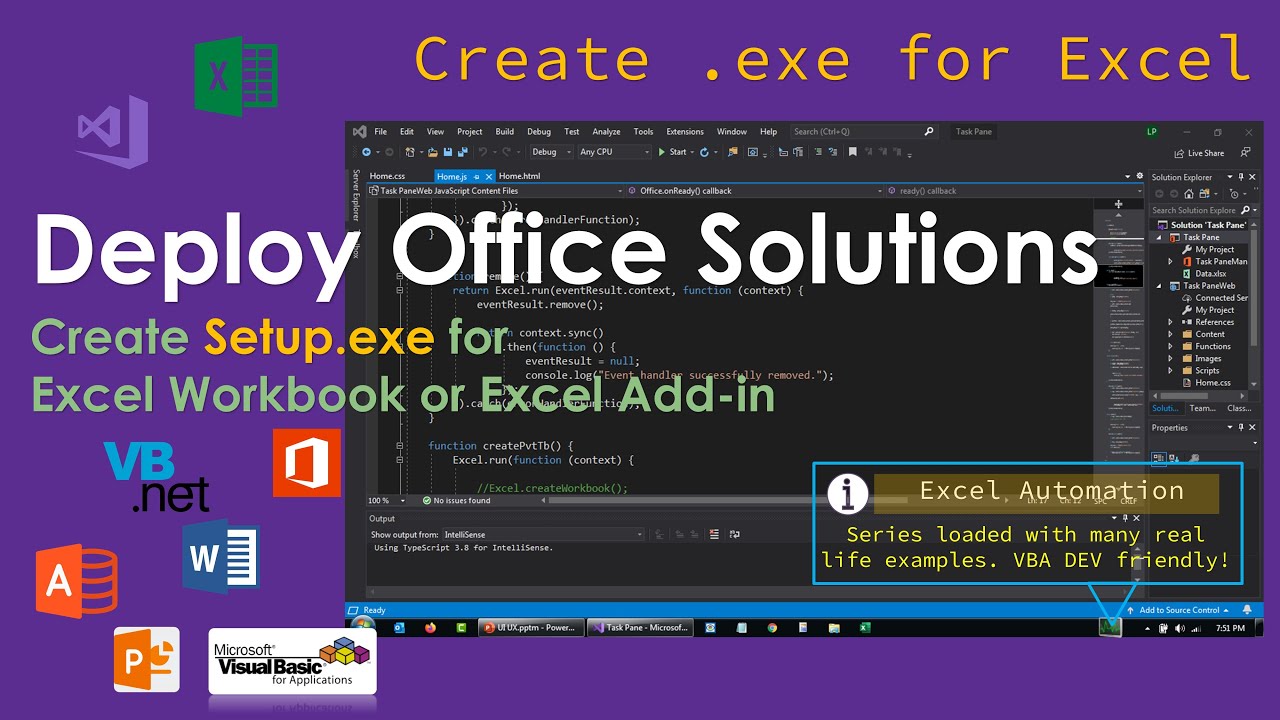Screen dimensions: 1280x720
Task: Select Home.css in Solution Explorer tree
Action: click(x=1205, y=382)
